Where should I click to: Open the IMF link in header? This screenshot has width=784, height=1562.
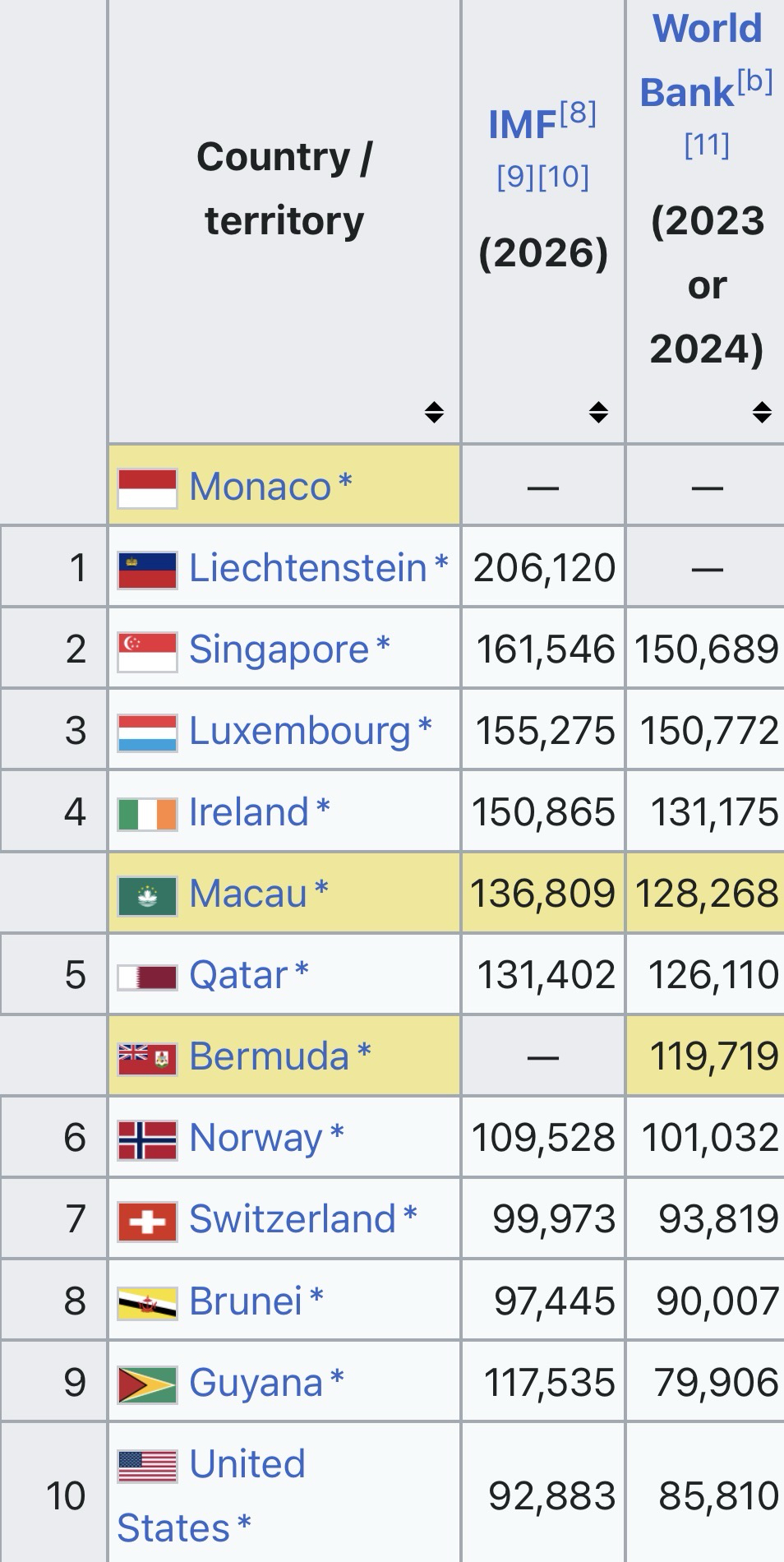pyautogui.click(x=523, y=125)
